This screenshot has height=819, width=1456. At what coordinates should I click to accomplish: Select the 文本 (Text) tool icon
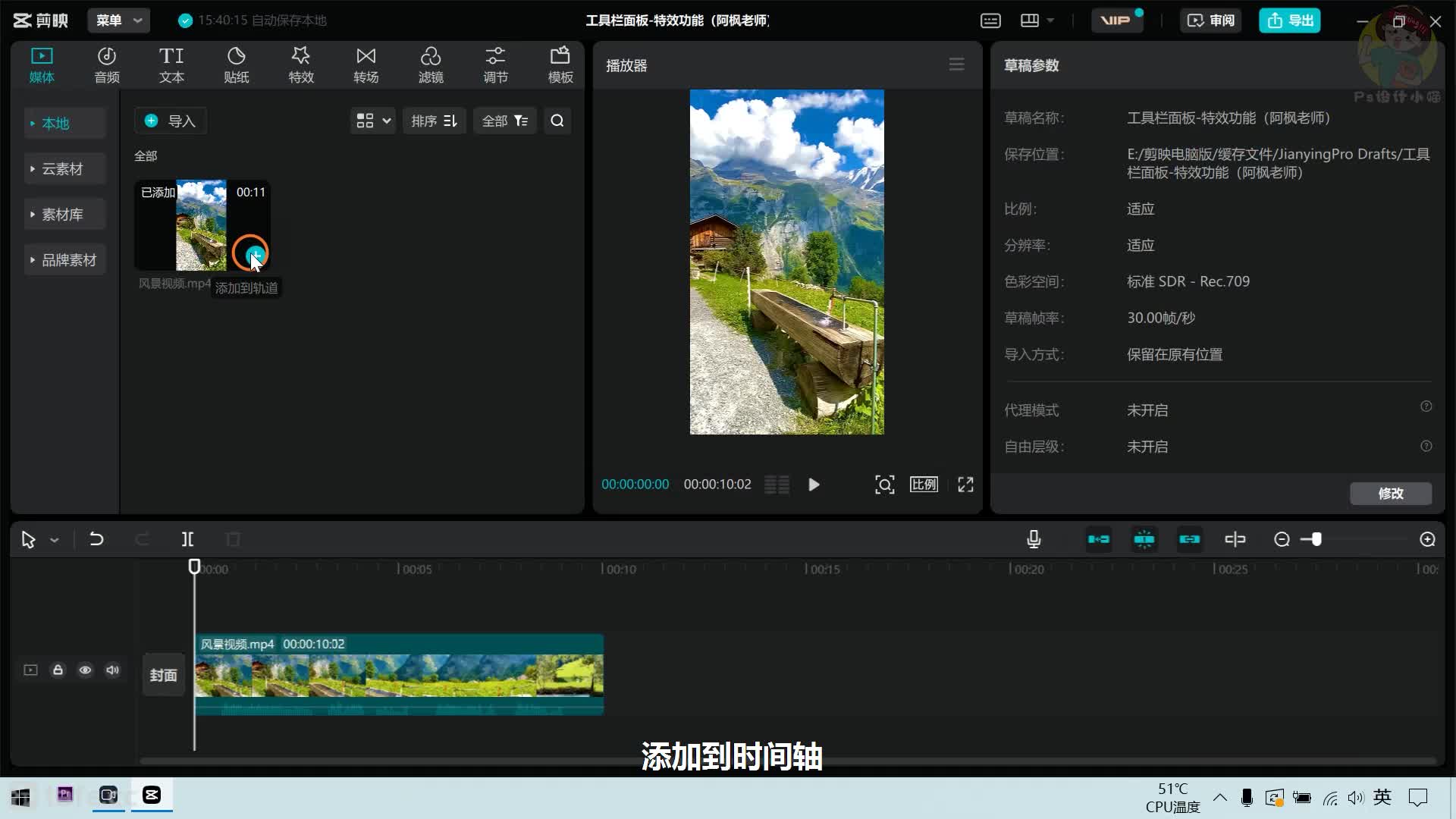click(171, 64)
